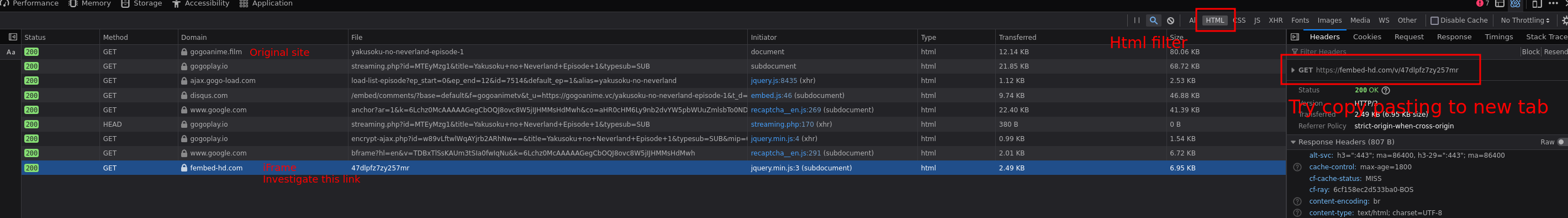
Task: Open help for cache-control header
Action: 1297,167
